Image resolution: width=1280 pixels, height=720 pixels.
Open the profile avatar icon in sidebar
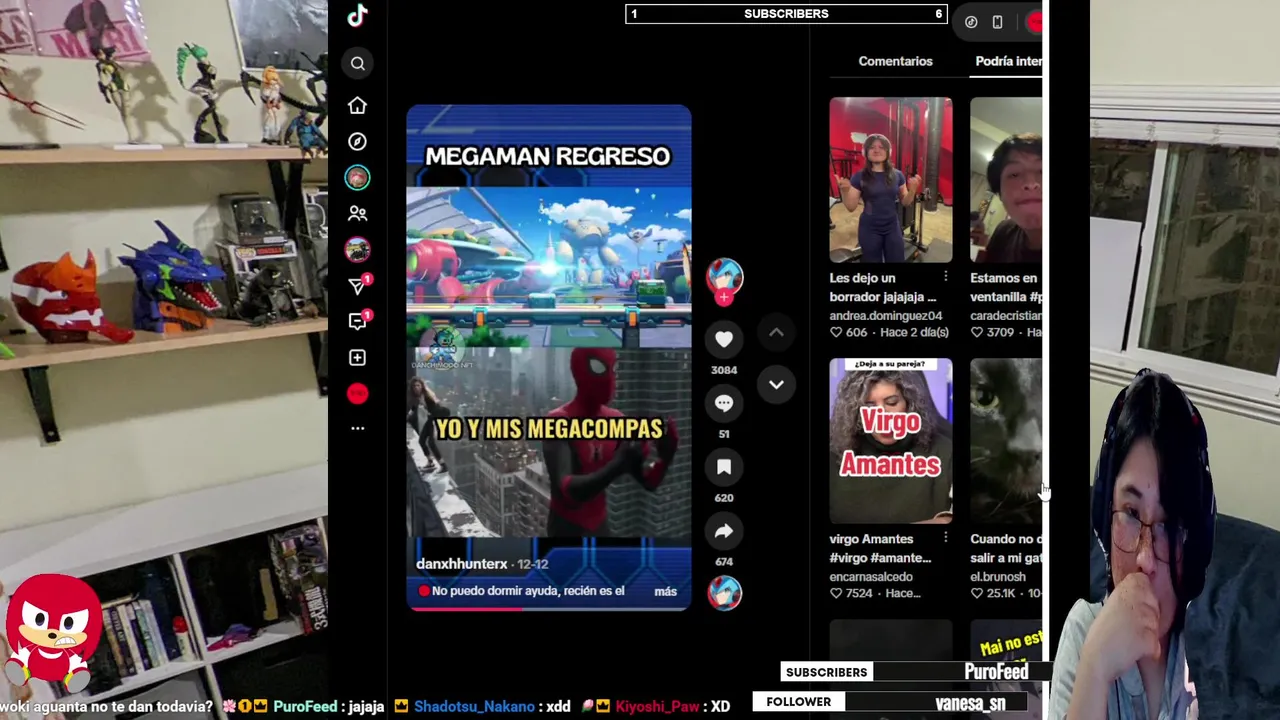click(x=357, y=249)
